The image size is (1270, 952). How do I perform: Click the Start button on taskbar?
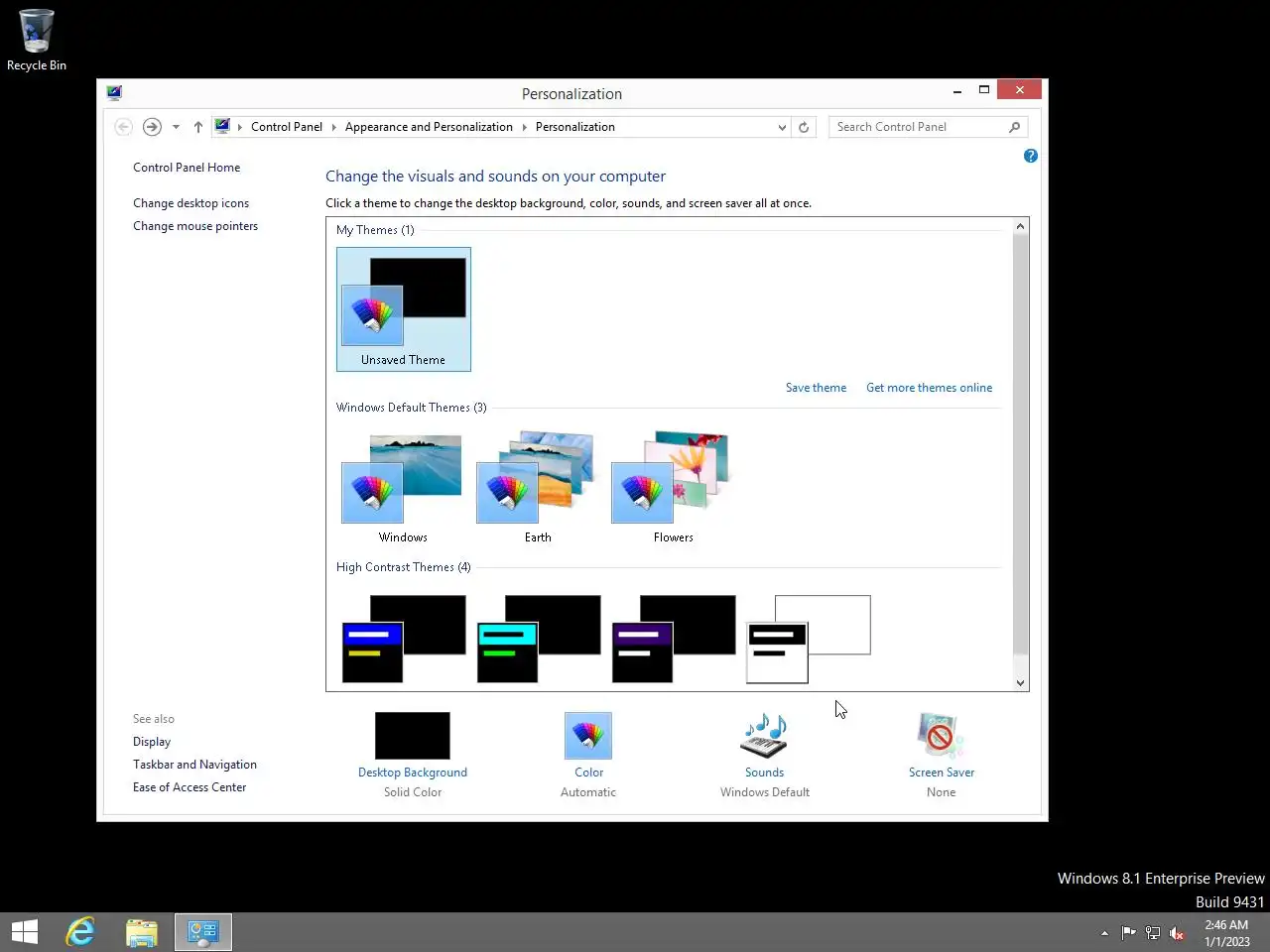[25, 932]
